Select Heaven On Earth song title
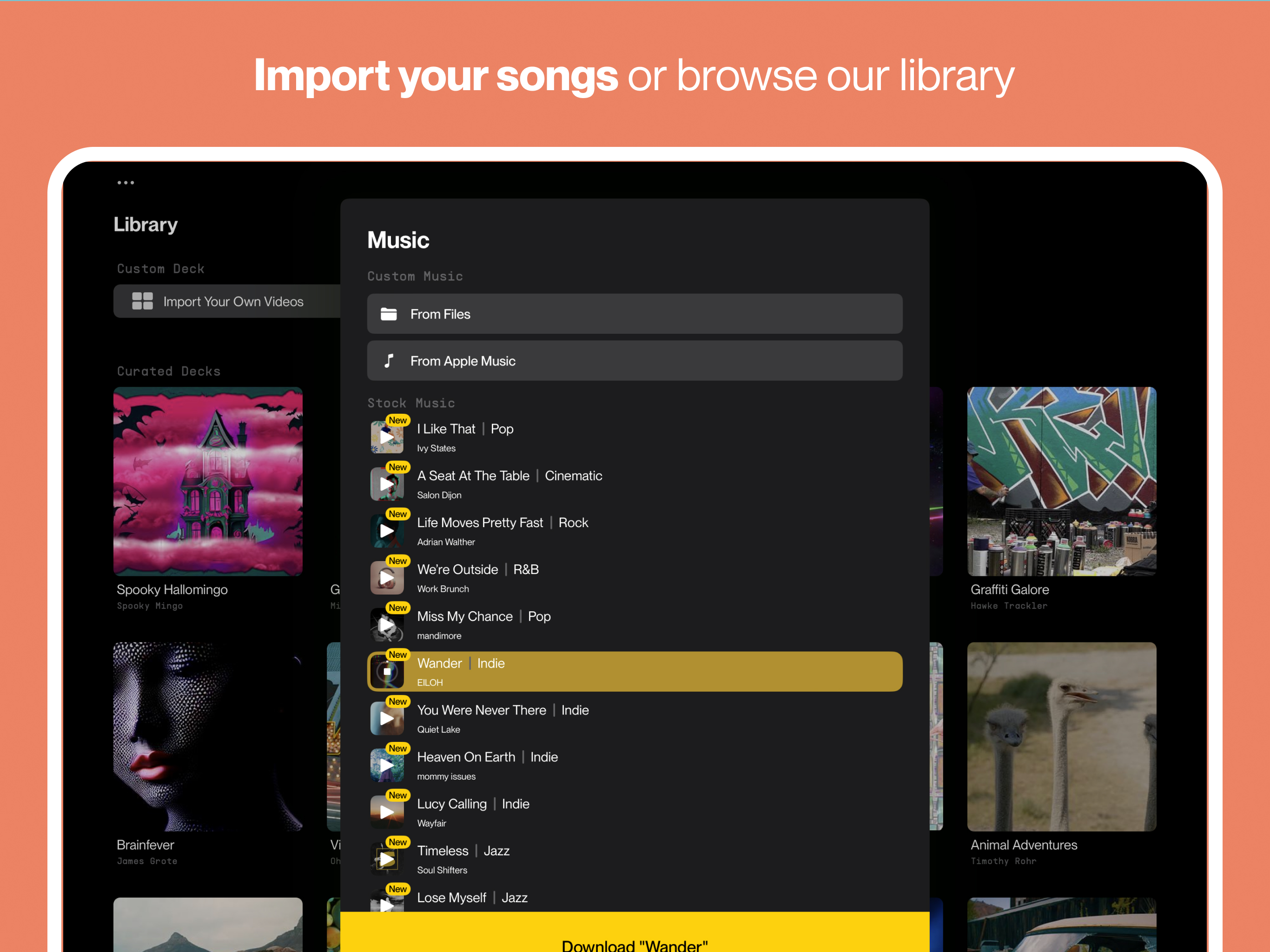This screenshot has width=1270, height=952. [466, 757]
